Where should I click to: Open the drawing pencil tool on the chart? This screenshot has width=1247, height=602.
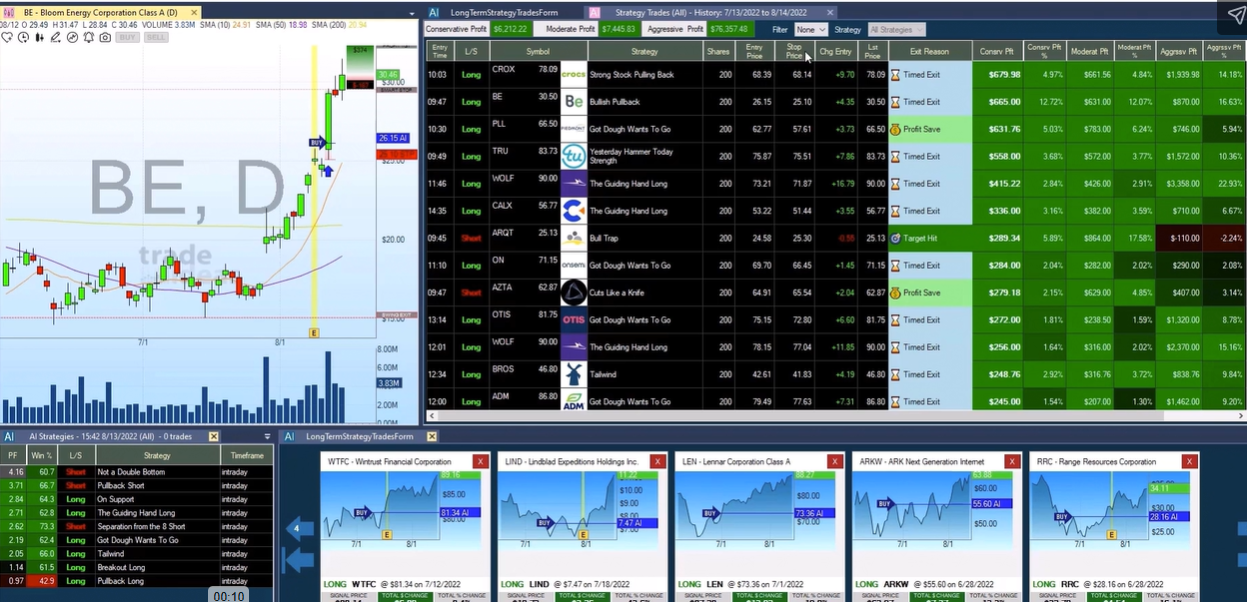(x=56, y=37)
